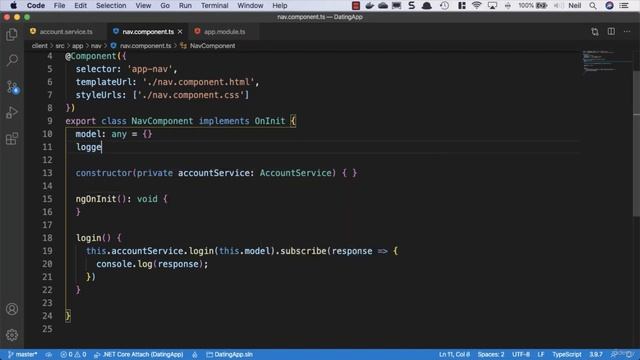The image size is (640, 360).
Task: Click the user name Neil in menu bar
Action: click(x=575, y=6)
